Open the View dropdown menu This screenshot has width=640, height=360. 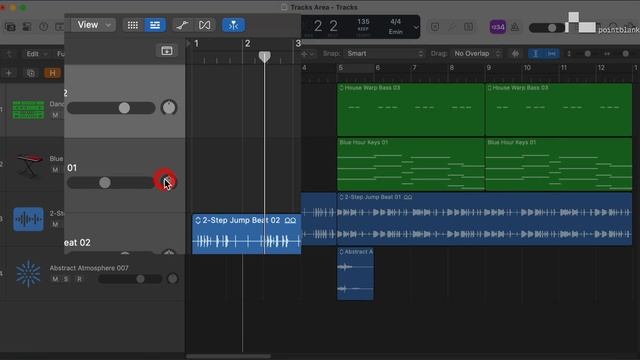[93, 25]
